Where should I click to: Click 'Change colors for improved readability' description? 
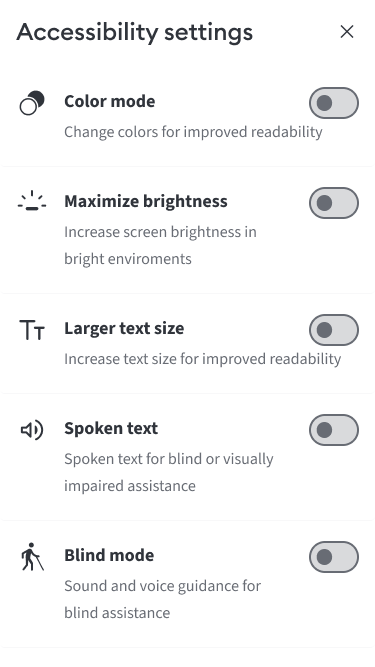[193, 132]
